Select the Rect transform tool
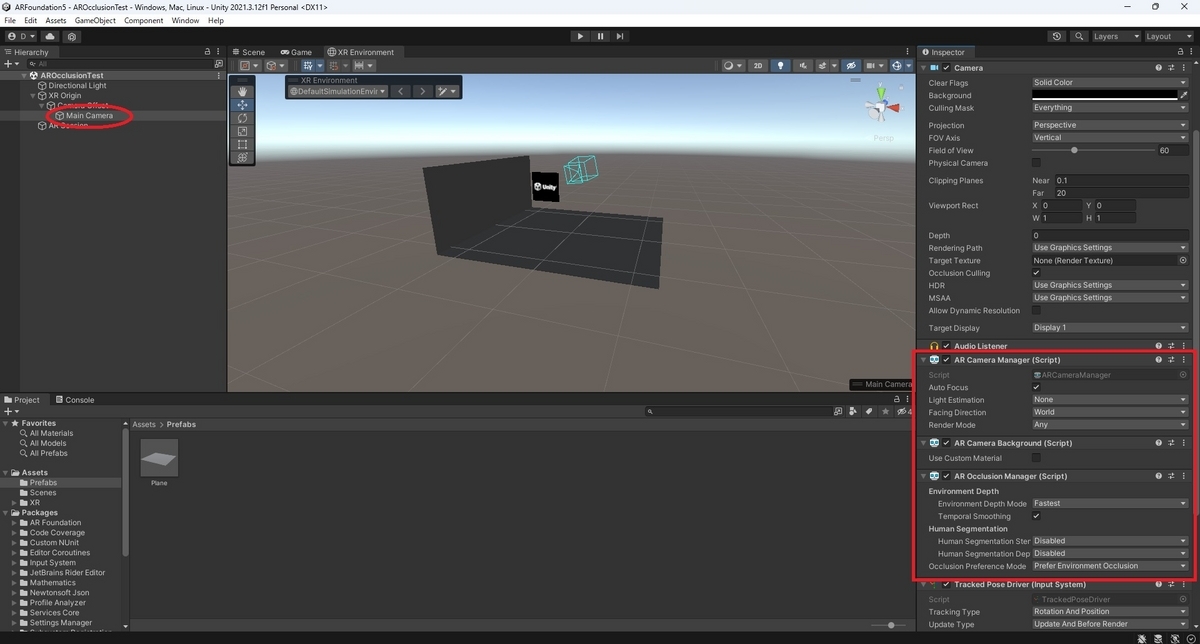Screen dimensions: 1200x644 (x=242, y=144)
